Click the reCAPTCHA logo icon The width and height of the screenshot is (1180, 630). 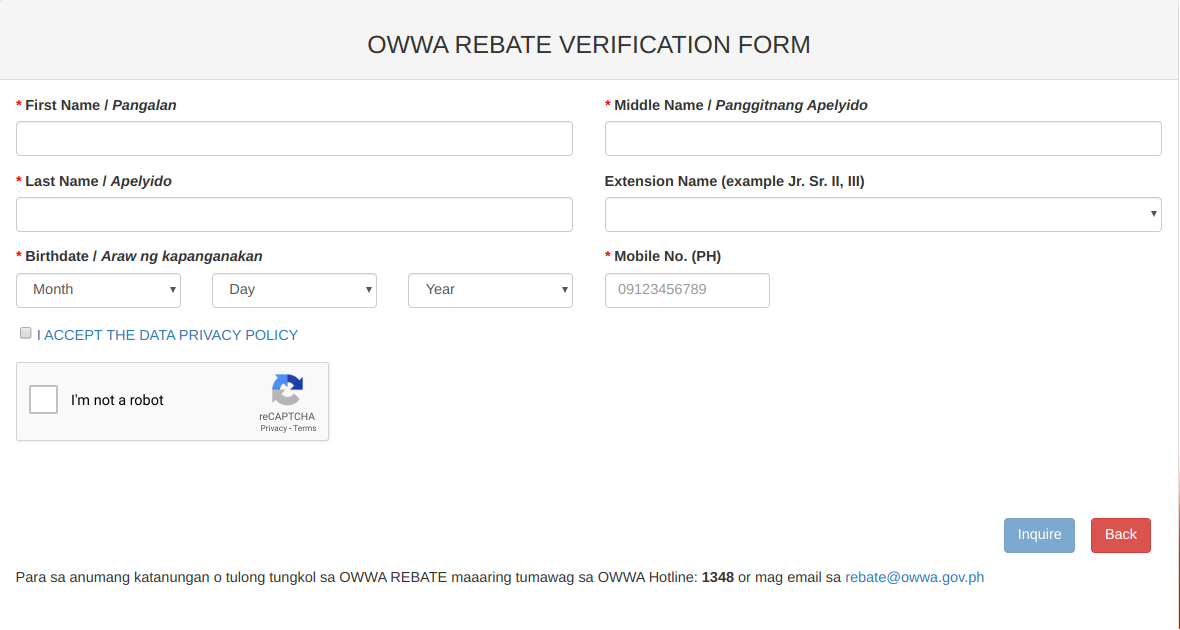[x=287, y=390]
